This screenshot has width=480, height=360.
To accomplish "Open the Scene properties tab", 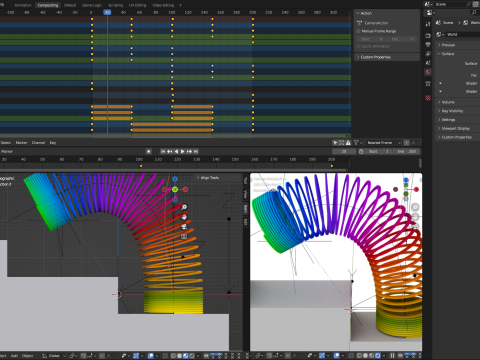I will pos(428,63).
